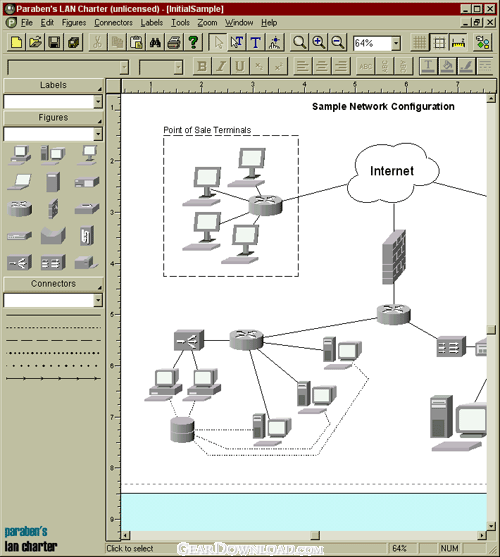
Task: Open a file using the folder icon
Action: point(36,43)
